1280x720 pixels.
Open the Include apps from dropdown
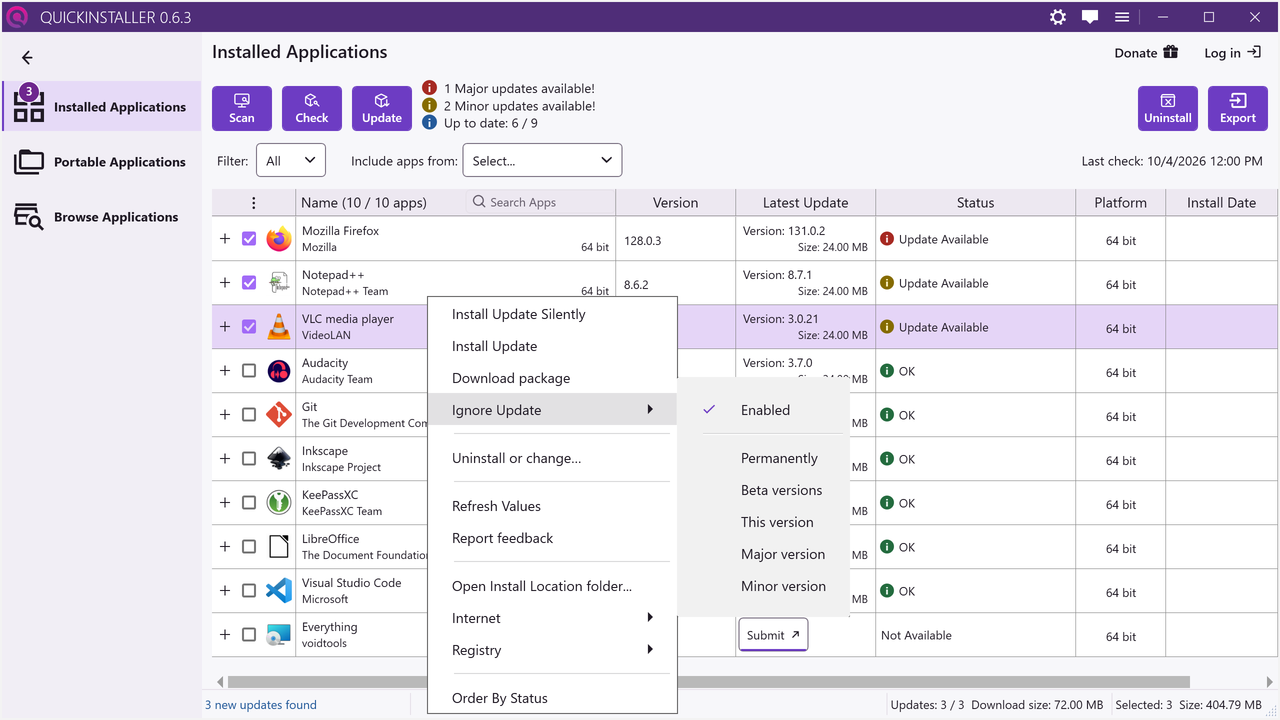(x=542, y=160)
